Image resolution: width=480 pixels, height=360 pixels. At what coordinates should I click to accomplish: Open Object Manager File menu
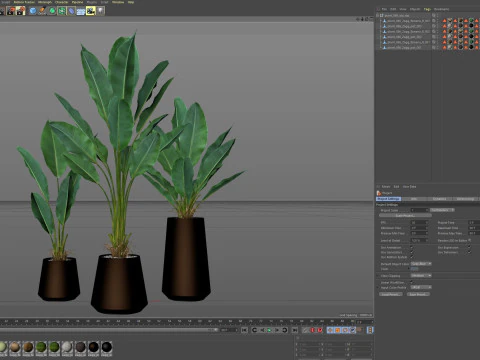coord(384,9)
